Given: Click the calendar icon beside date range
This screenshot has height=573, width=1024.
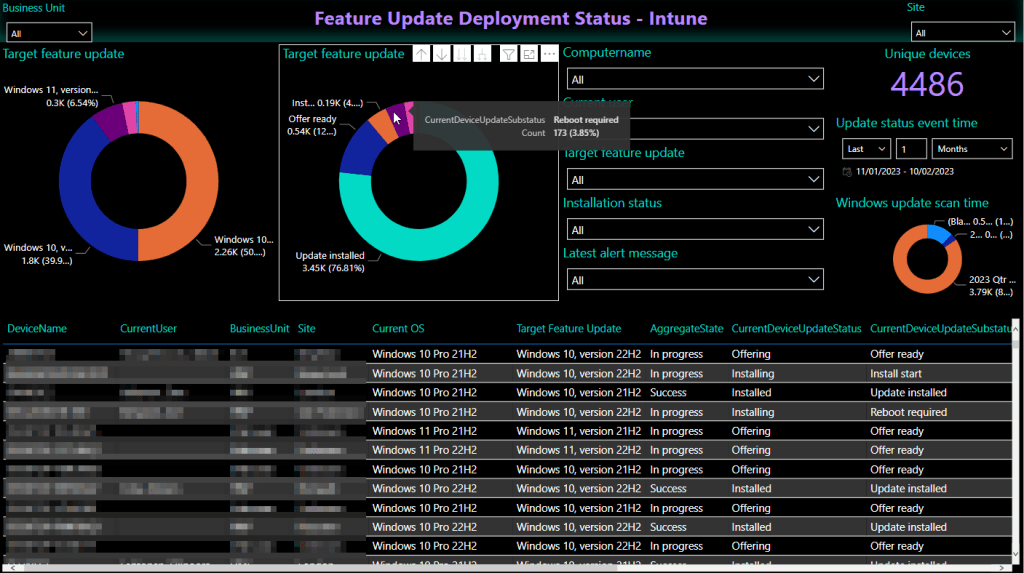Looking at the screenshot, I should [848, 172].
